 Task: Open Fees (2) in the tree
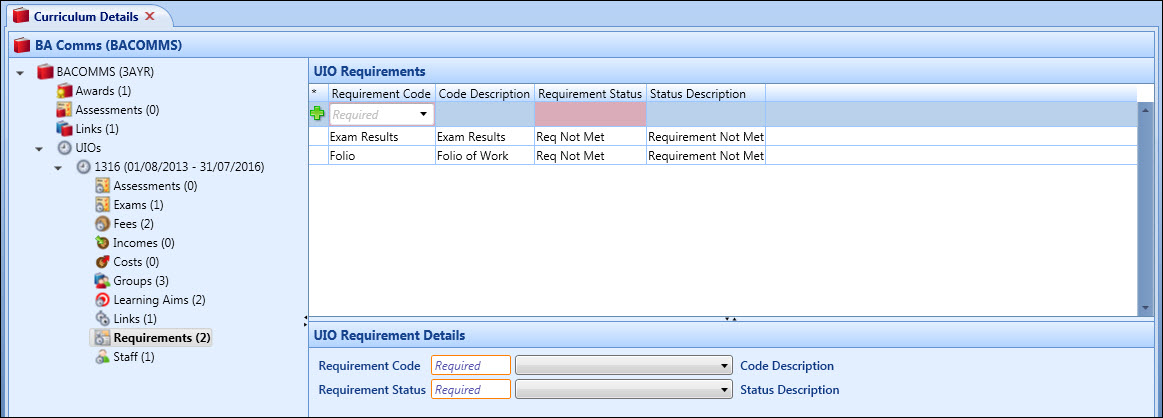pyautogui.click(x=134, y=224)
